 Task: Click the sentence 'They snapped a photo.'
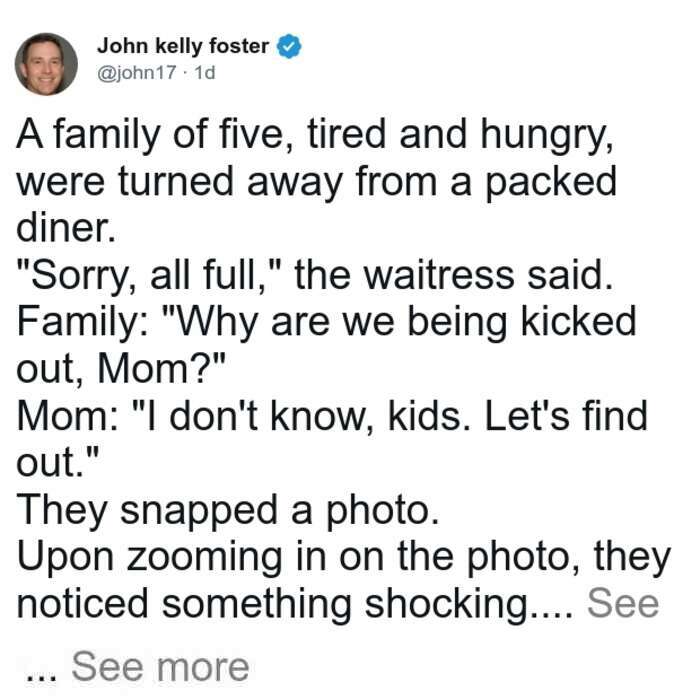228,510
